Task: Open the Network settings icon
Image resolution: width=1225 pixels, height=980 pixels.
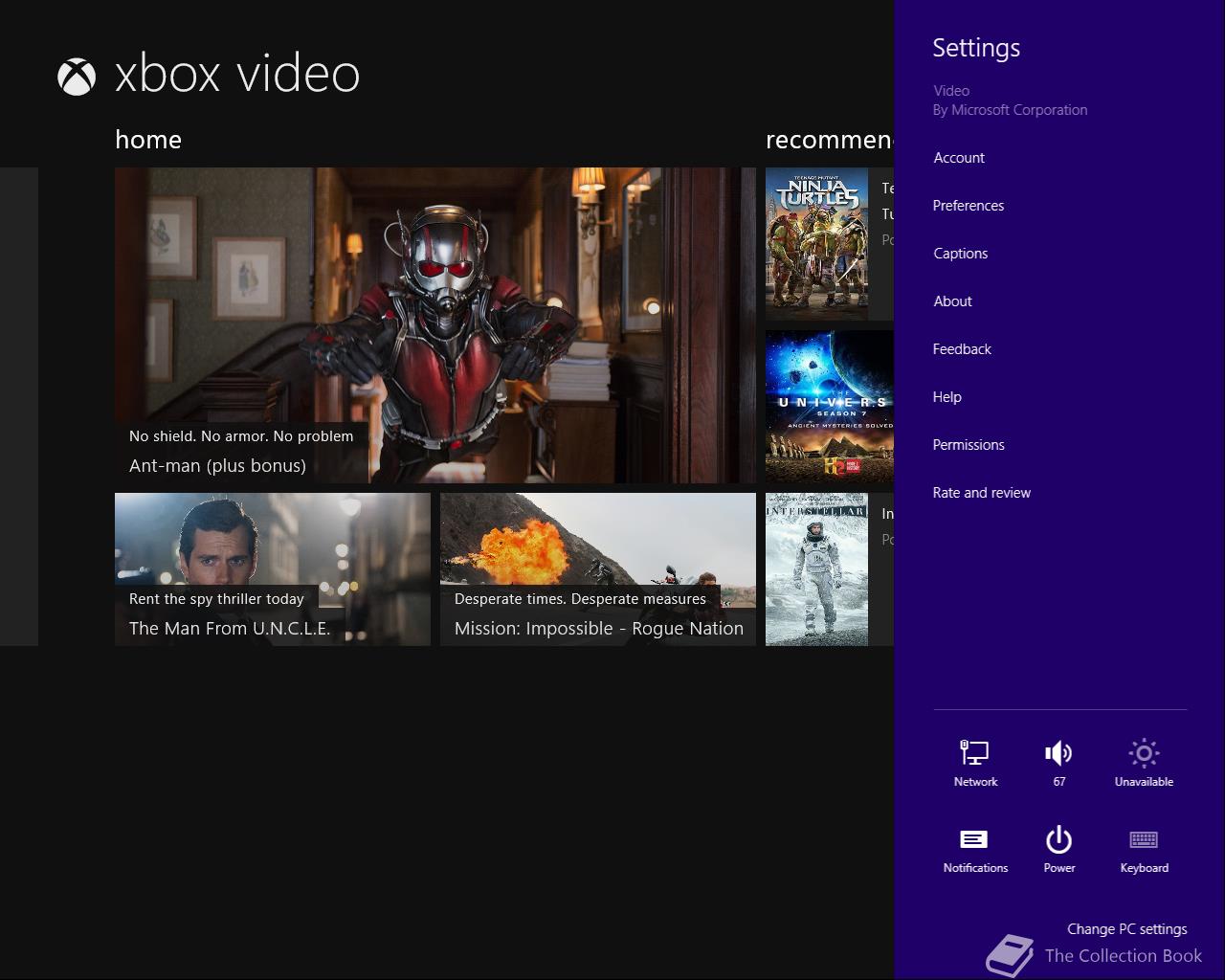Action: [975, 763]
